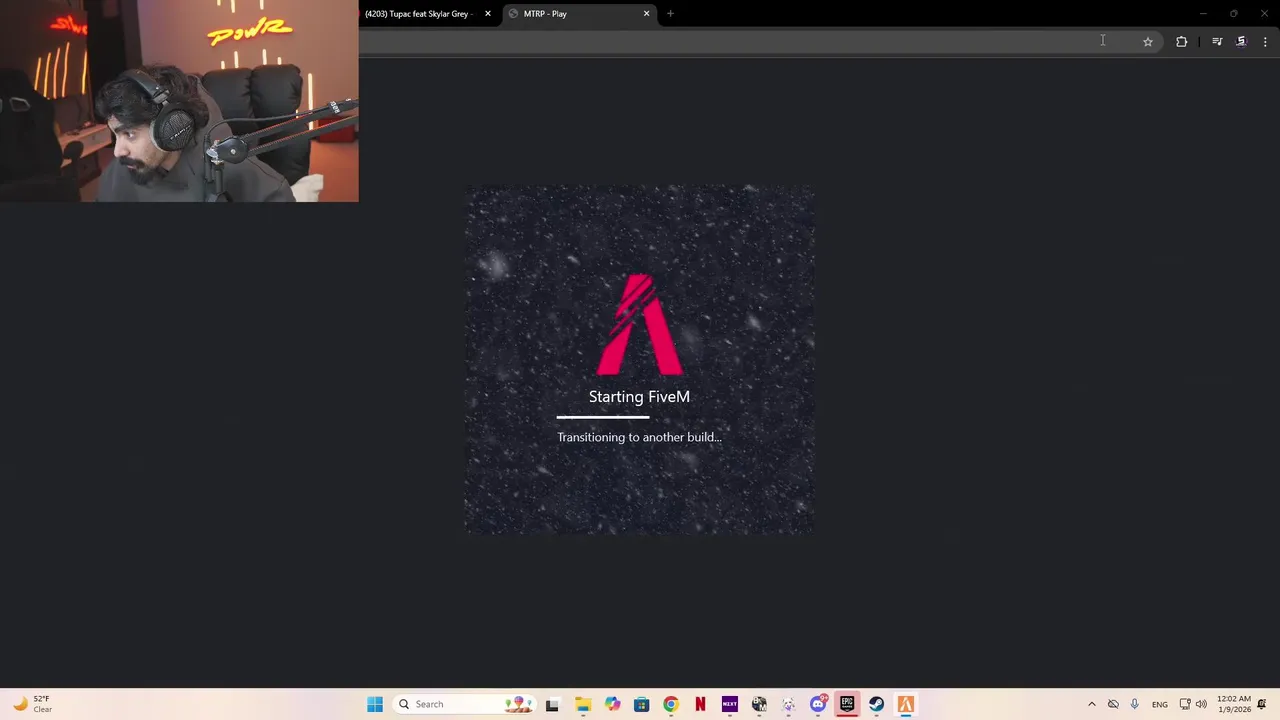This screenshot has width=1280, height=720.
Task: Close the MTRP - Play tab
Action: pos(646,14)
